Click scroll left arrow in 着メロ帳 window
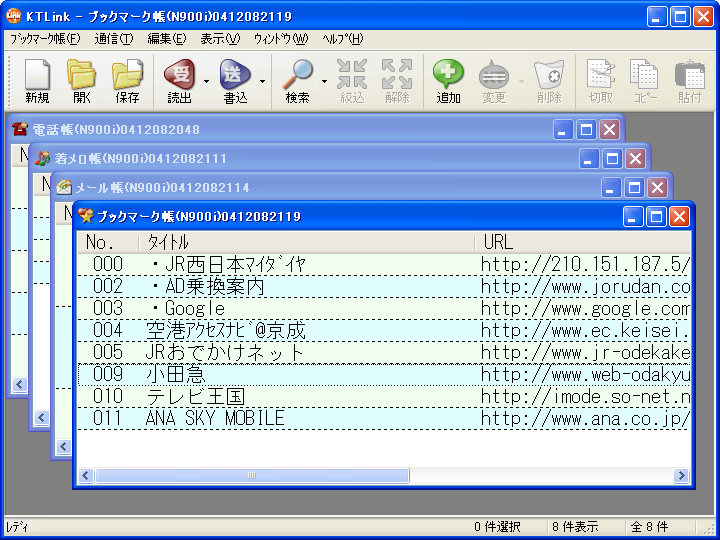The width and height of the screenshot is (720, 540). click(x=42, y=417)
